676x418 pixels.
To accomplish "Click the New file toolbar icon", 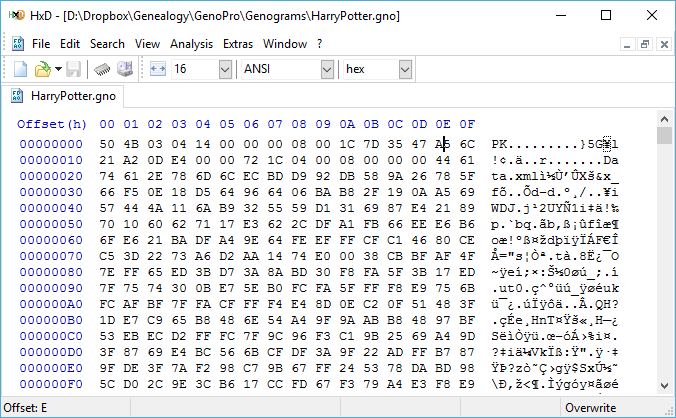I will pyautogui.click(x=20, y=69).
